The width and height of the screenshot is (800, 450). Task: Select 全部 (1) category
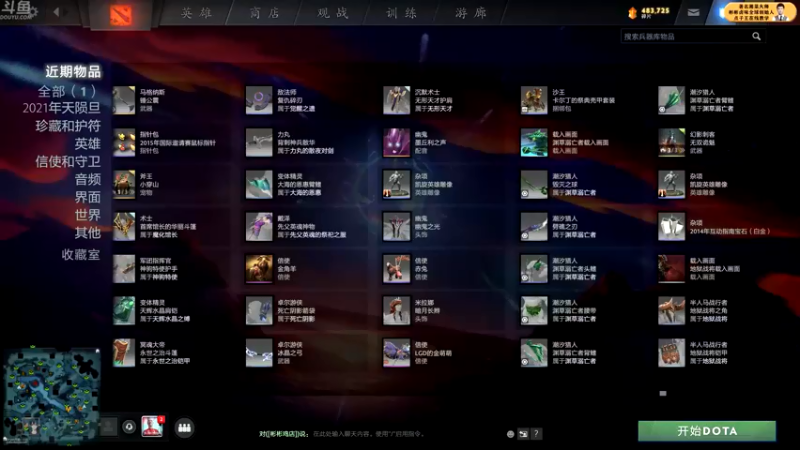pos(67,91)
